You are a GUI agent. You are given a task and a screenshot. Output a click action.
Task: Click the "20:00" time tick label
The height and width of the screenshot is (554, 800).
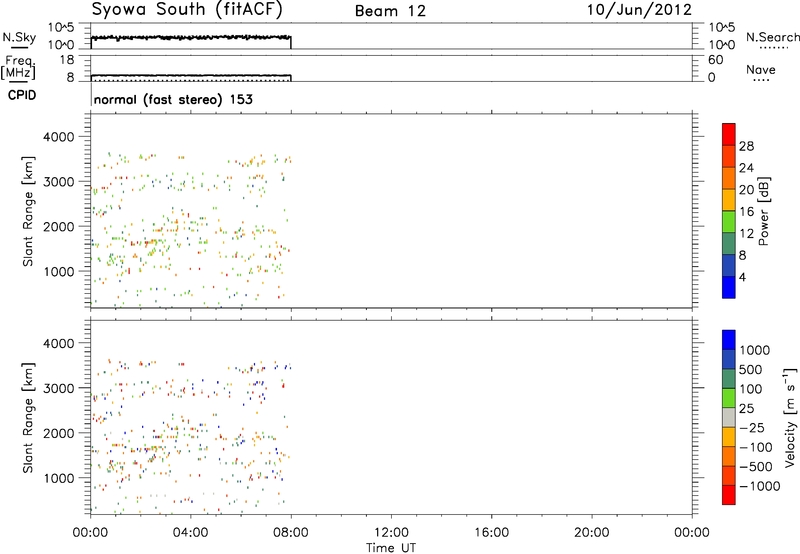pyautogui.click(x=592, y=533)
